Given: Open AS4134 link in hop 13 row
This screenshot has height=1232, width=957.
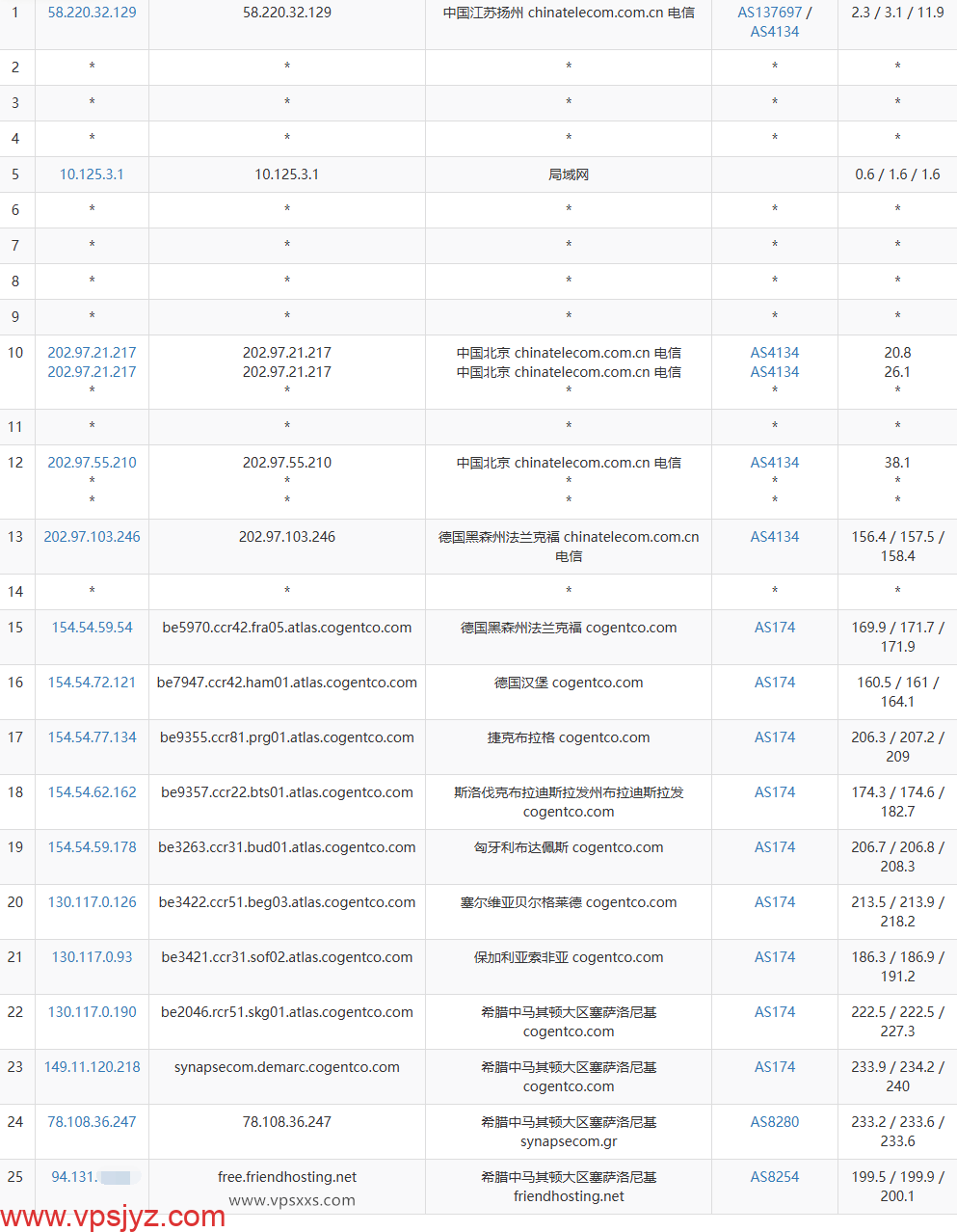Looking at the screenshot, I should click(x=775, y=537).
